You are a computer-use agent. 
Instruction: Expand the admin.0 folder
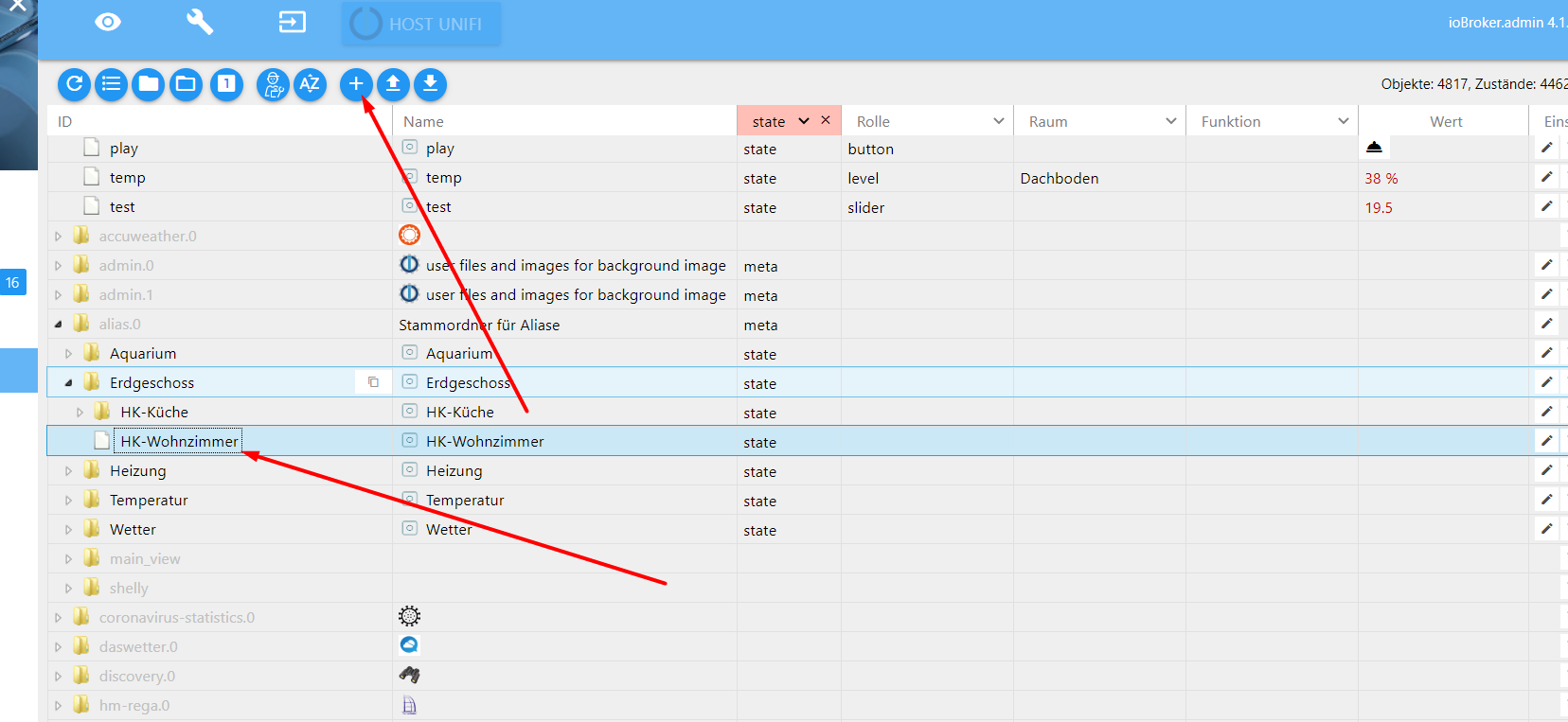(x=58, y=266)
